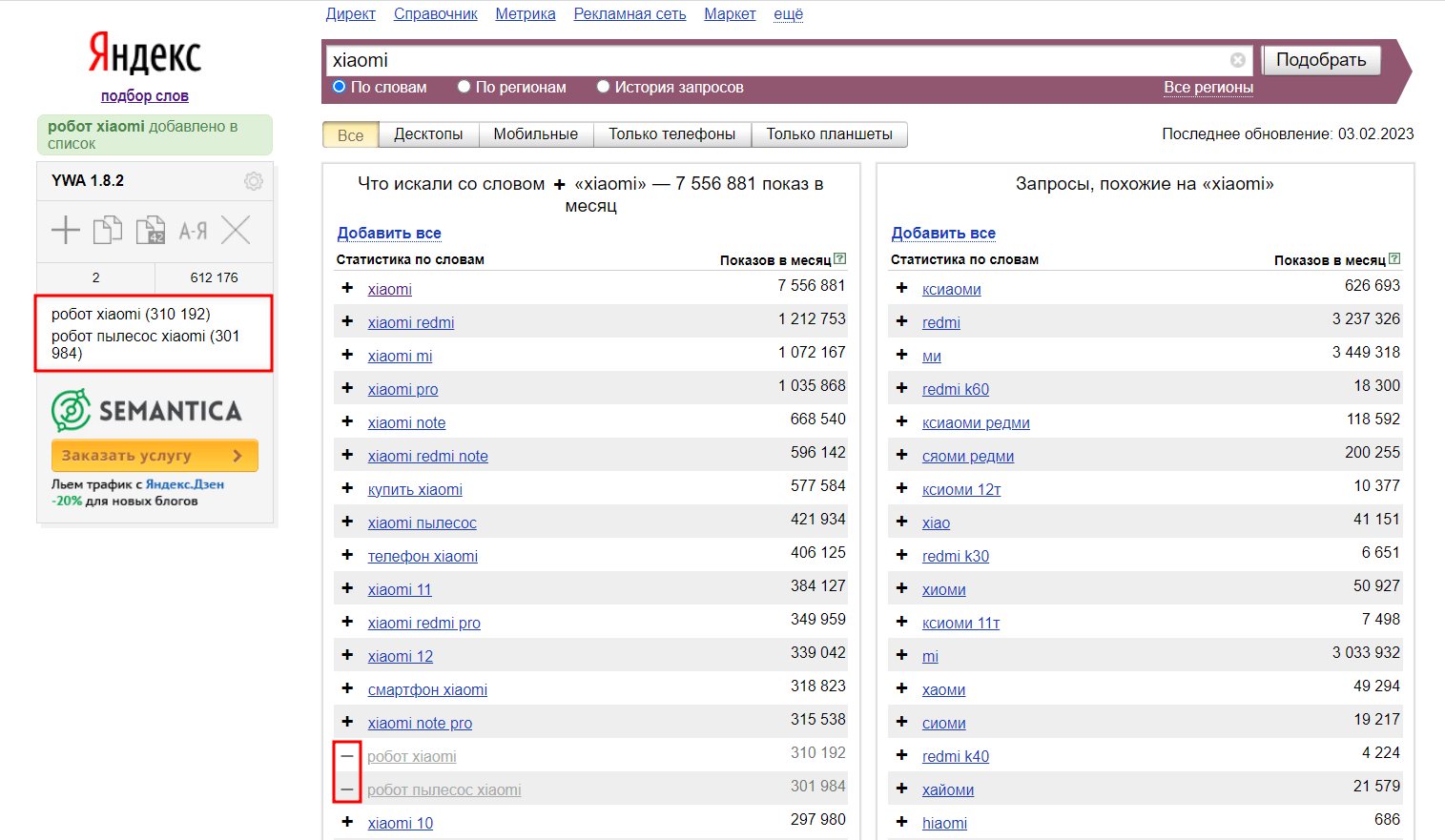Viewport: 1445px width, 840px height.
Task: Click робот пылесос xiaomi entry in YWA list
Action: coord(146,344)
